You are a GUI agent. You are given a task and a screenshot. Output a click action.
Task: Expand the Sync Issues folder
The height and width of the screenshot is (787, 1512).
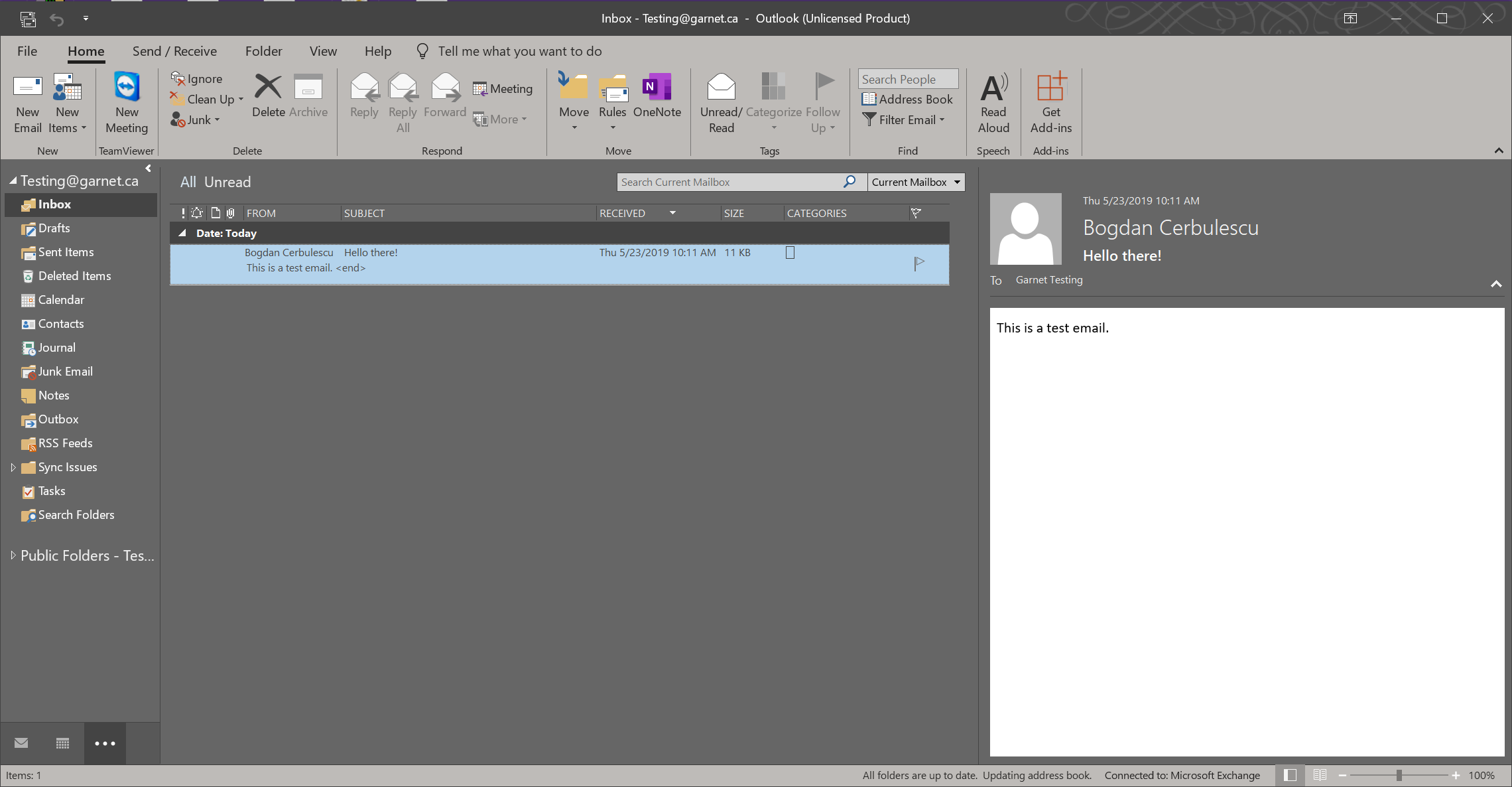[13, 467]
